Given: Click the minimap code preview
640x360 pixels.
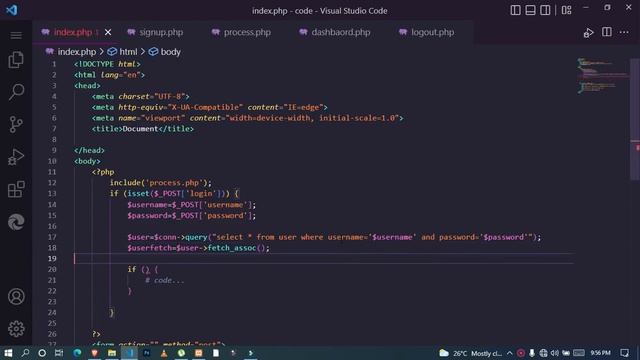Looking at the screenshot, I should point(603,76).
